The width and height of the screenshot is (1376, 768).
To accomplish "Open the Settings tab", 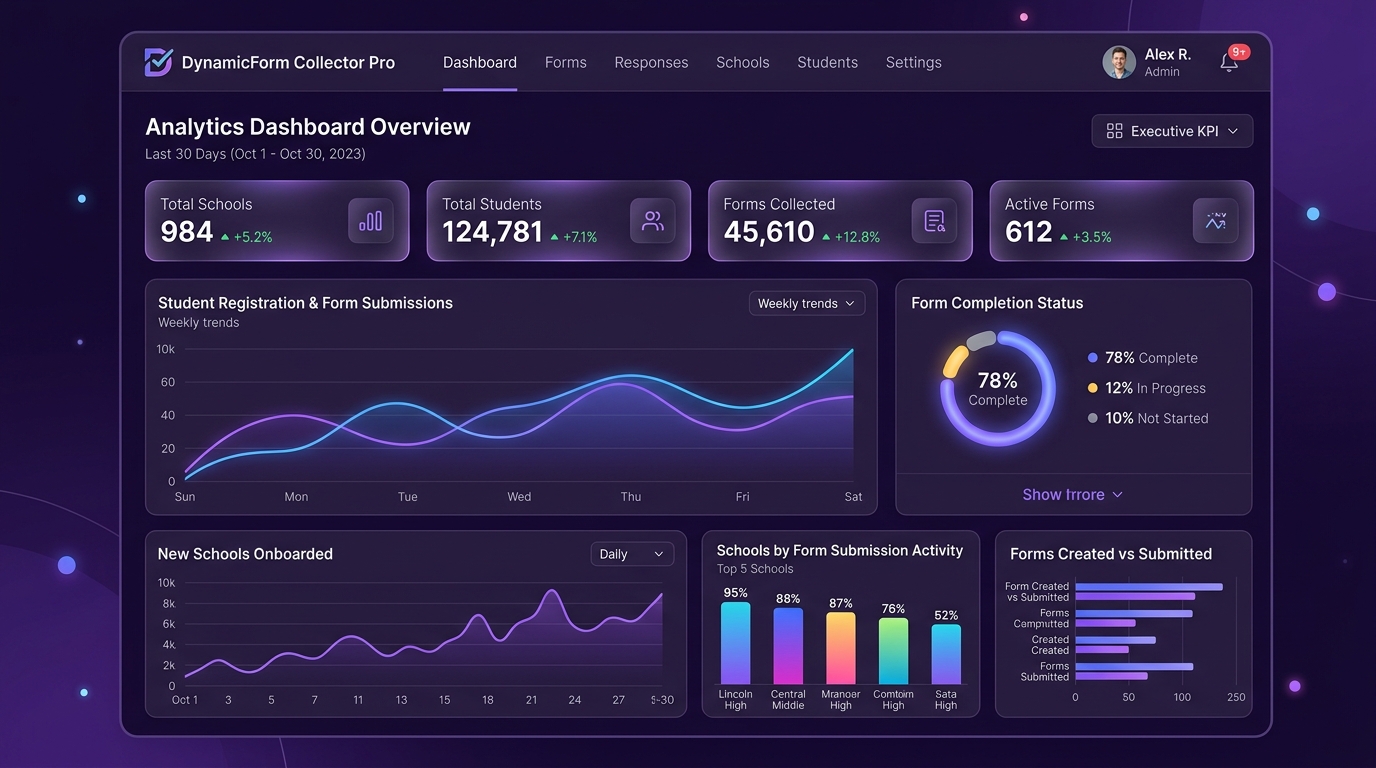I will point(914,62).
